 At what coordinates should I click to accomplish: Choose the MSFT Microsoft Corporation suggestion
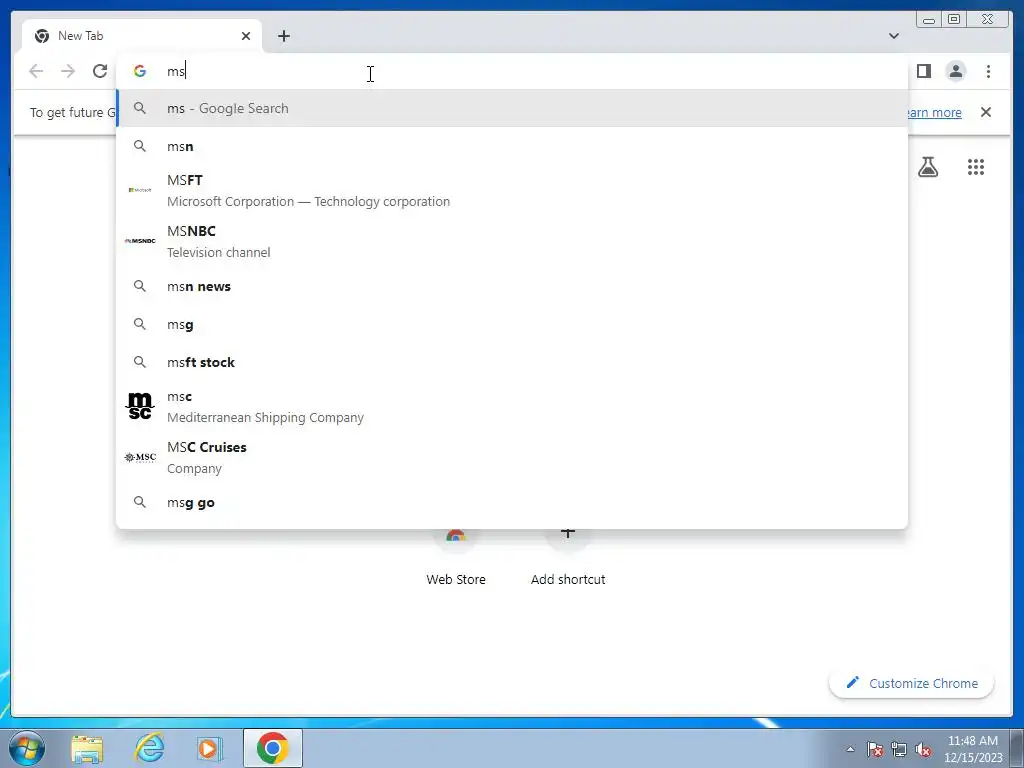point(511,190)
